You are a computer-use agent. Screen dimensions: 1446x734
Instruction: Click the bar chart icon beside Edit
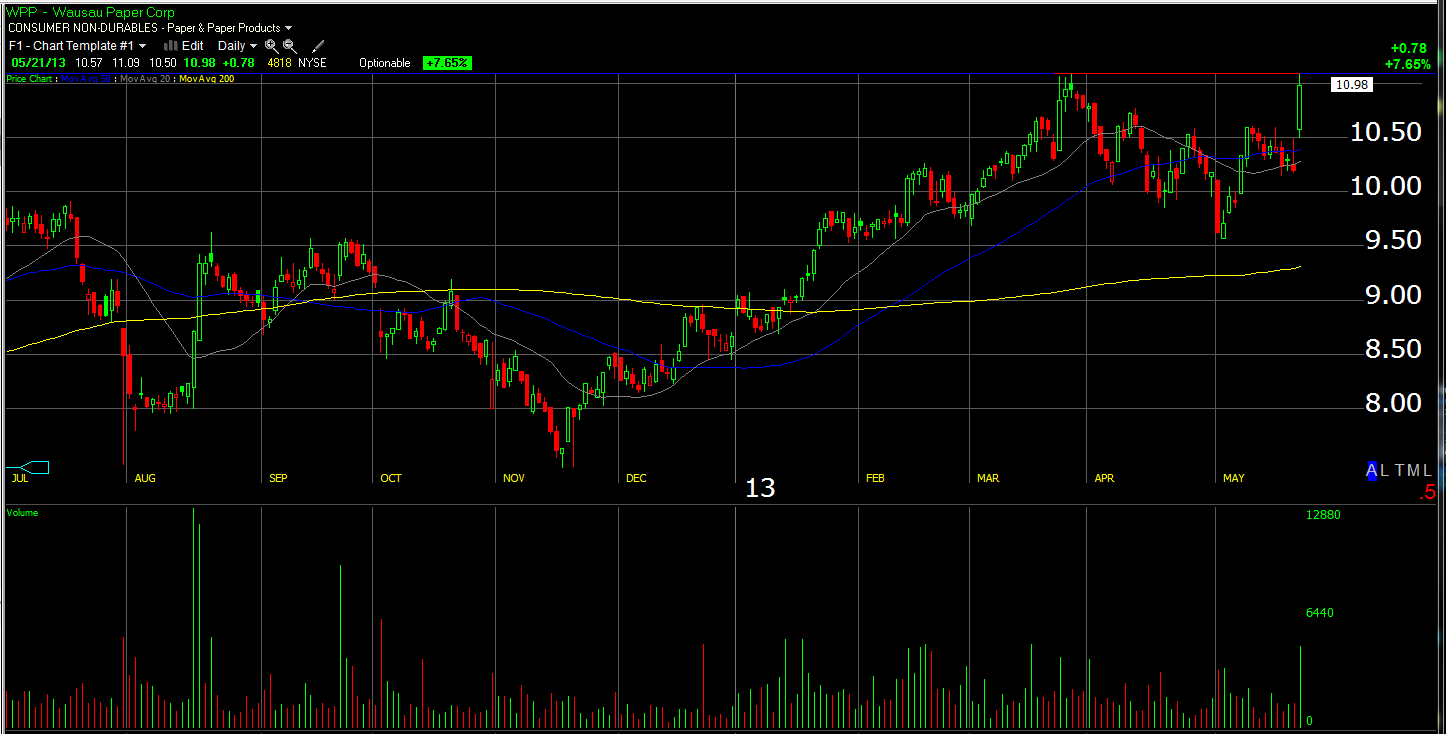coord(170,46)
